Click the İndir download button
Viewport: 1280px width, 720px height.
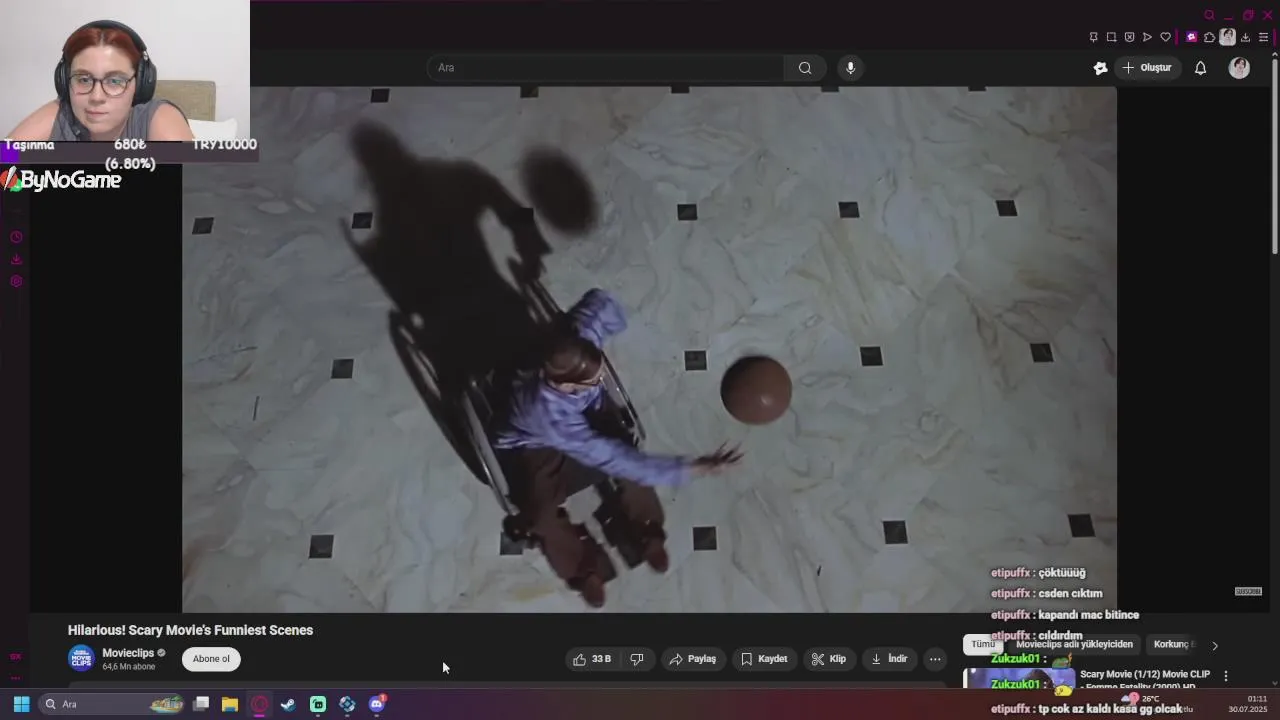coord(889,659)
